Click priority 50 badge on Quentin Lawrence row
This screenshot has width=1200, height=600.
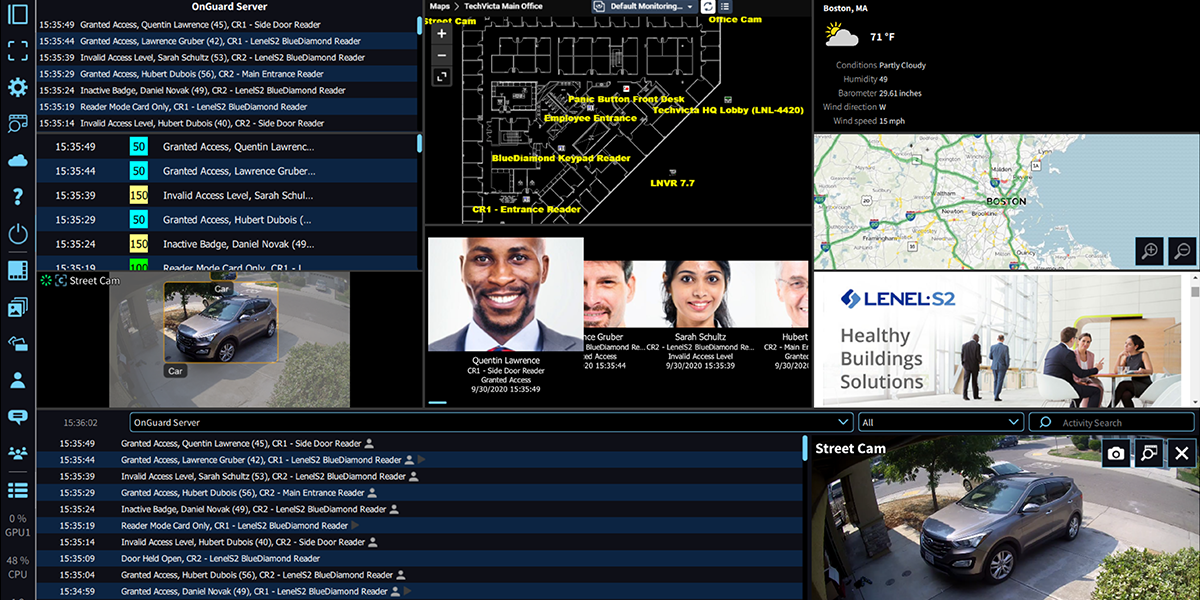coord(139,147)
